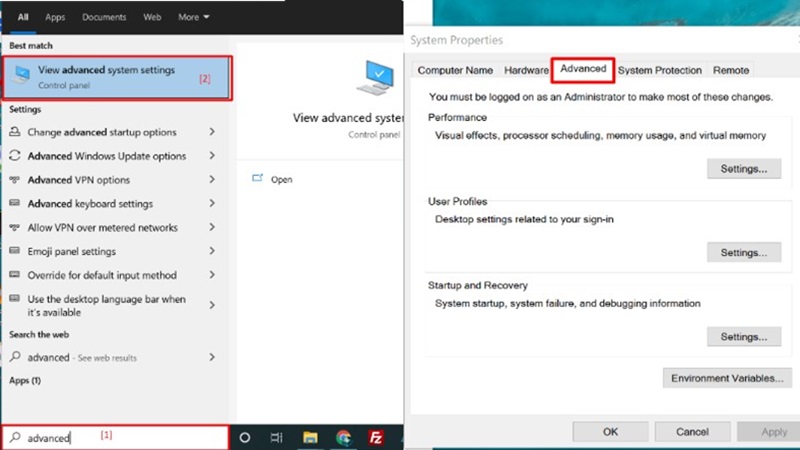This screenshot has width=800, height=450.
Task: Switch to the Advanced tab in System Properties
Action: 583,69
